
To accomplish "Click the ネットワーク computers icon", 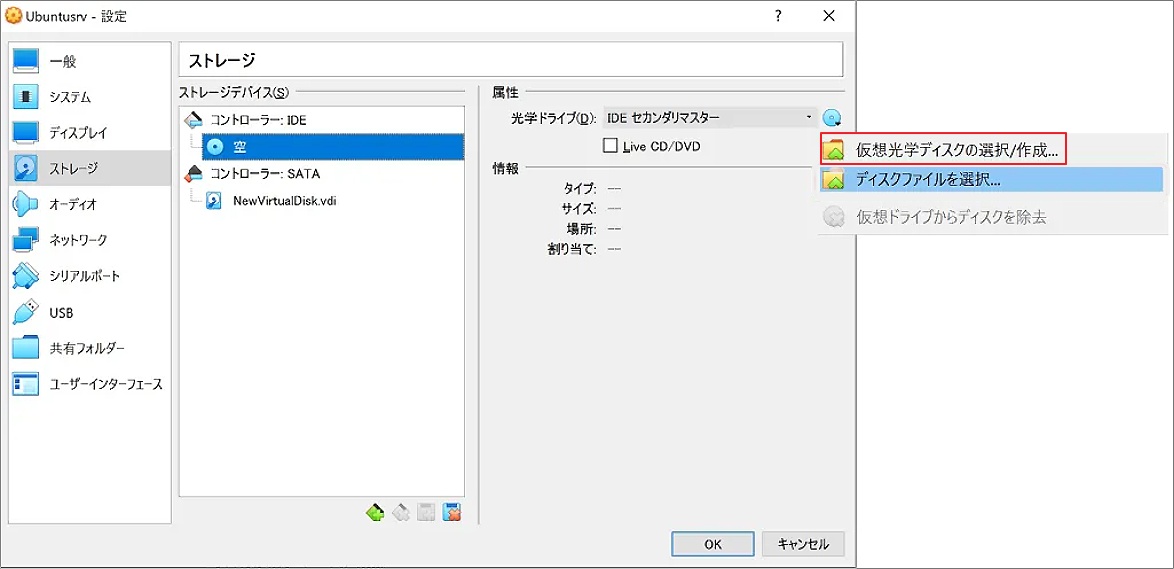I will (25, 240).
